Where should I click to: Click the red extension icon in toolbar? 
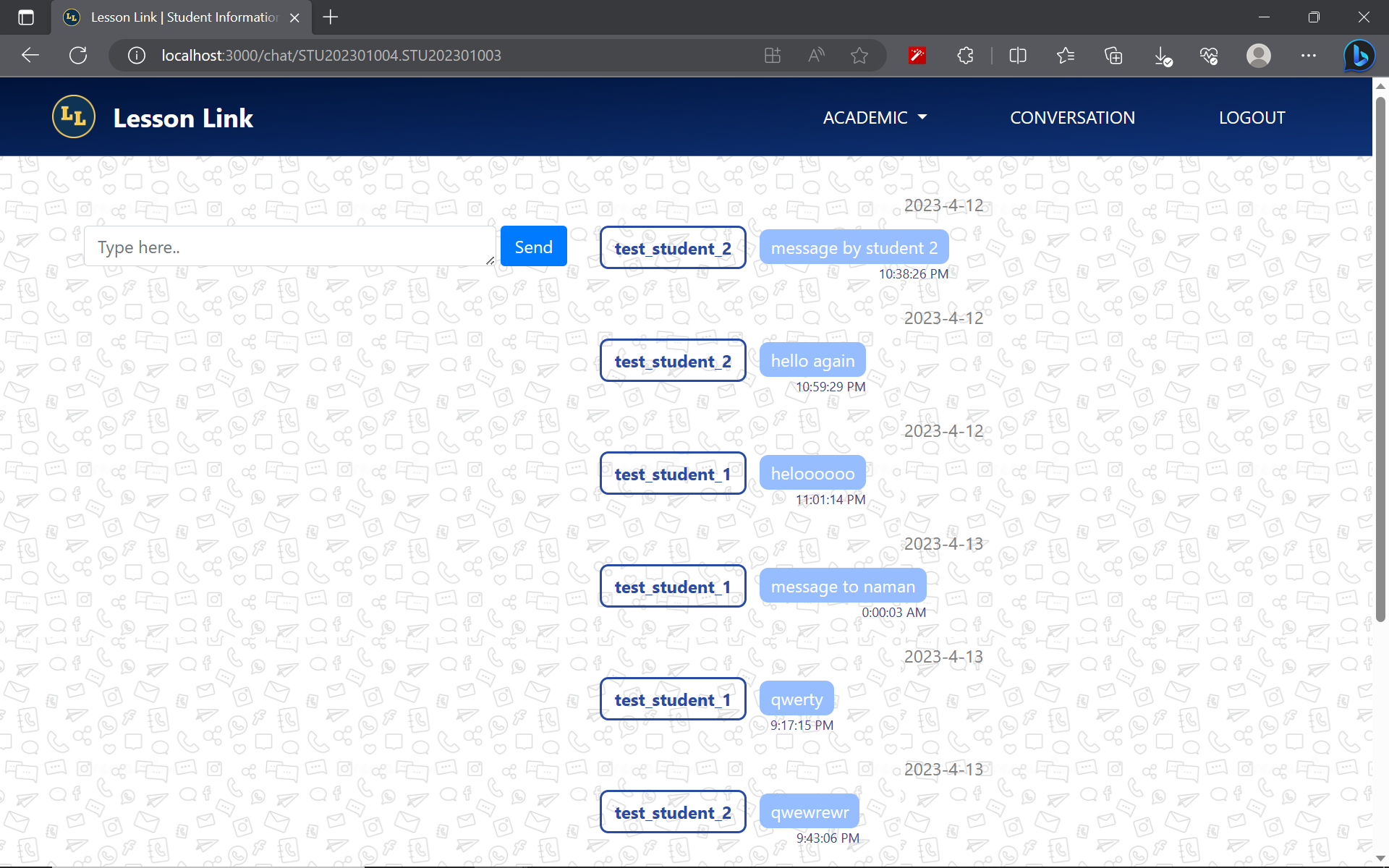917,55
